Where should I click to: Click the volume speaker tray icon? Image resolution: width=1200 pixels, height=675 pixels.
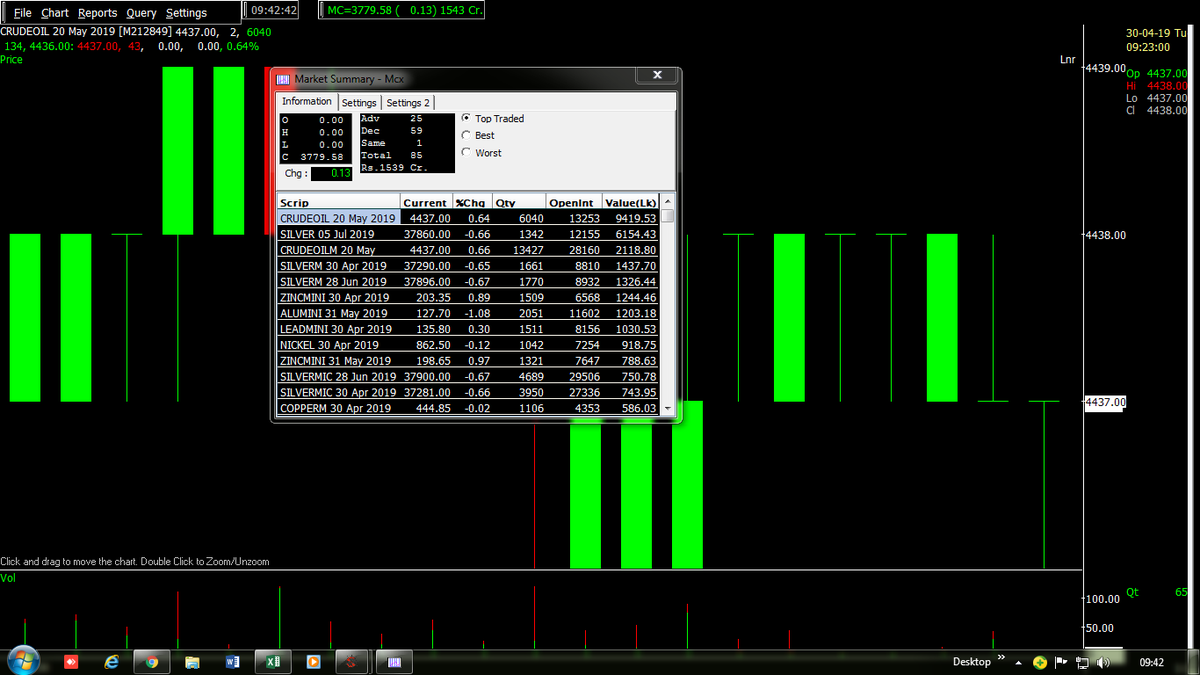(1102, 662)
